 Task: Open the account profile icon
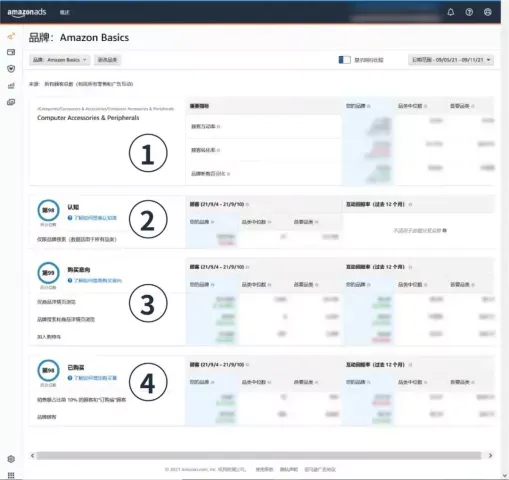487,12
